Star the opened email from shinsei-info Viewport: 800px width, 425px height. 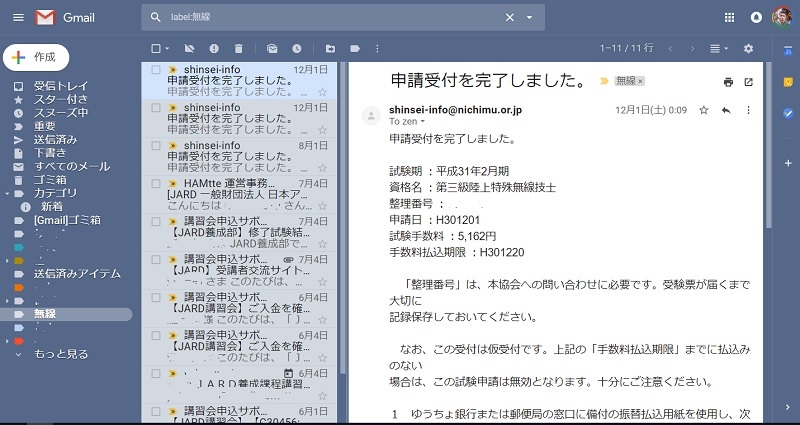(x=704, y=109)
